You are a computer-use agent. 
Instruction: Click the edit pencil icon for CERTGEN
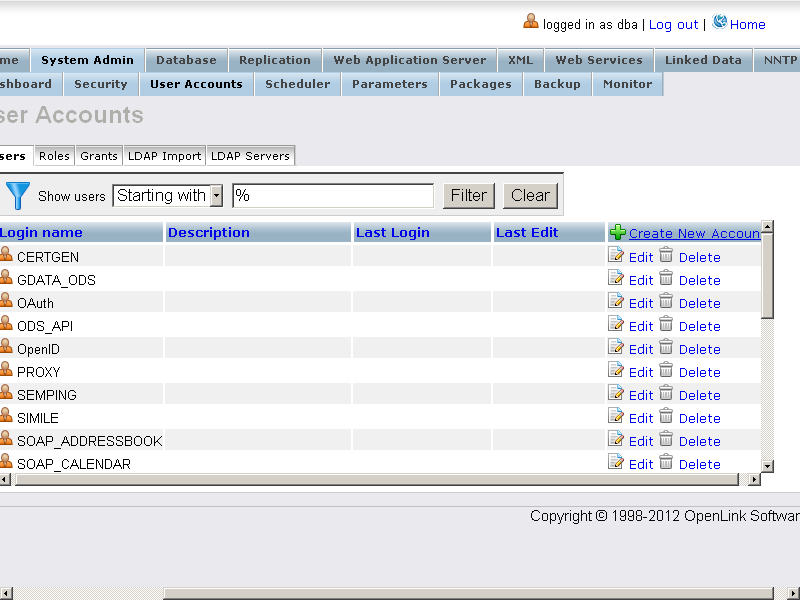[x=616, y=256]
